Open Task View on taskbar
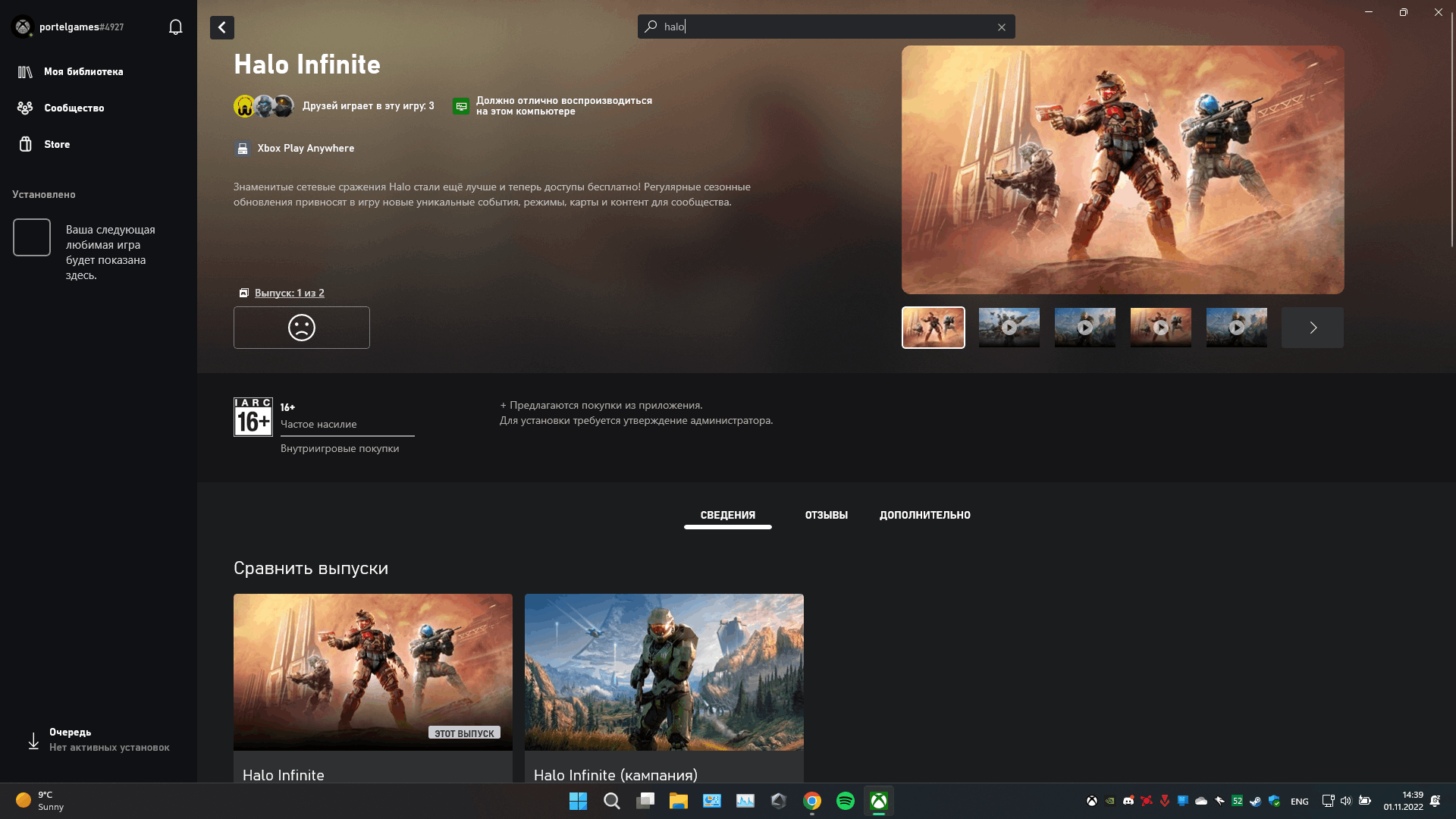This screenshot has height=819, width=1456. point(645,801)
